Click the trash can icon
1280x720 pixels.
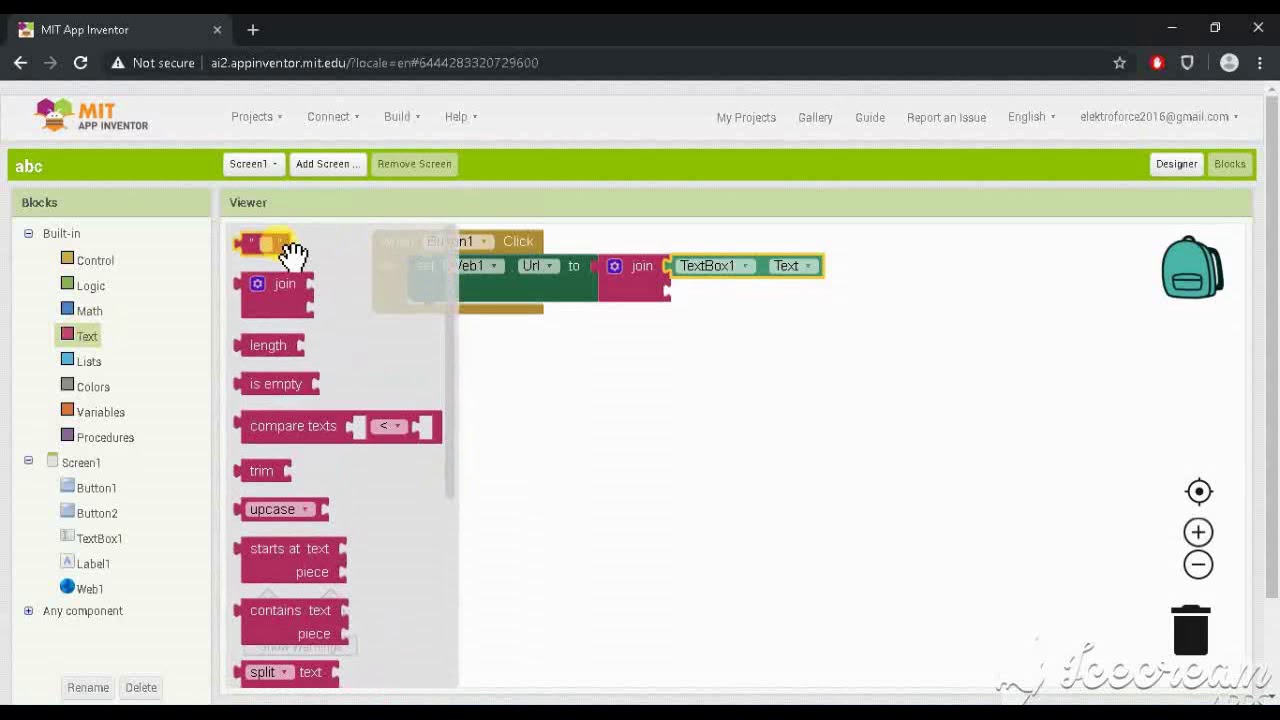pos(1191,630)
